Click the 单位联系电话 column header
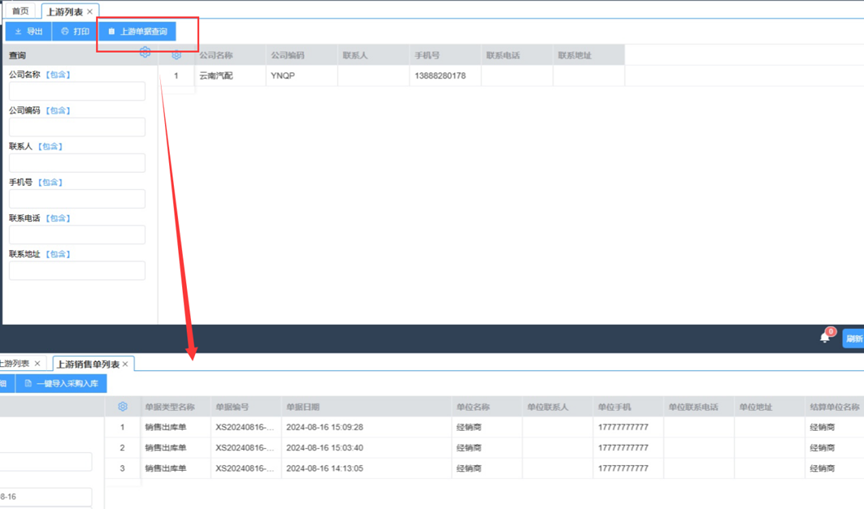This screenshot has height=509, width=864. coord(699,407)
